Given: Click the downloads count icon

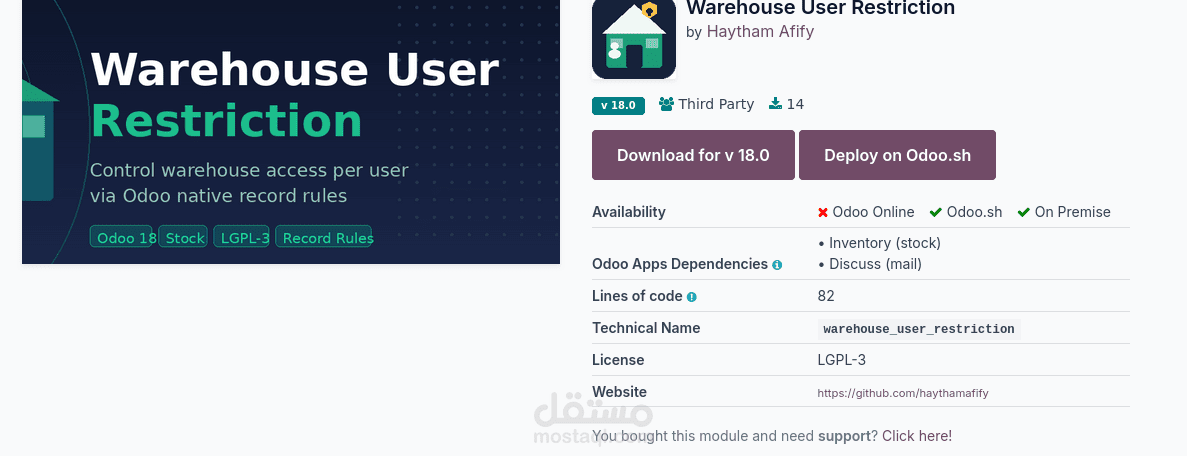Looking at the screenshot, I should 775,105.
